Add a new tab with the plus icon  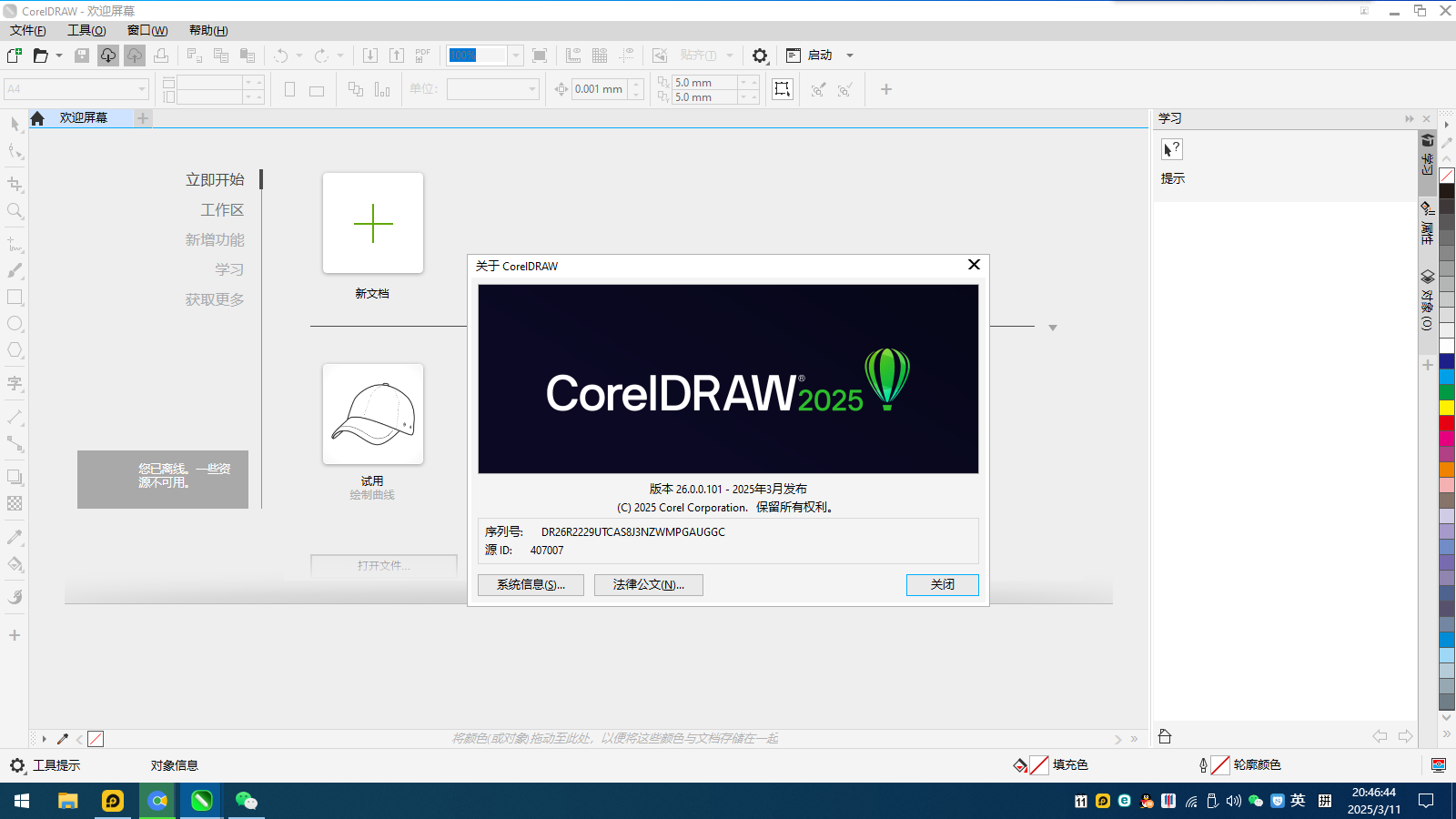[x=142, y=118]
